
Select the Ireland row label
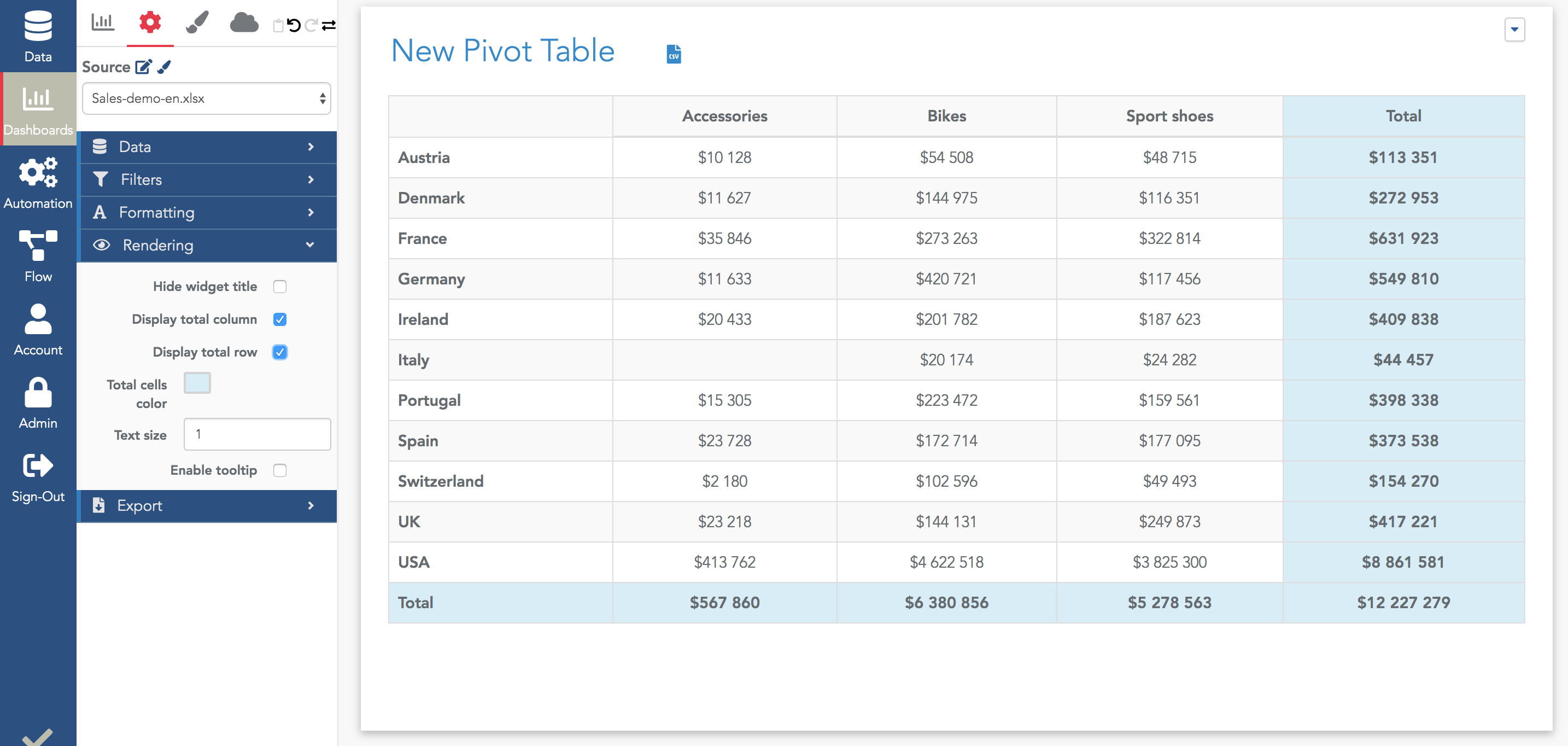pos(423,319)
